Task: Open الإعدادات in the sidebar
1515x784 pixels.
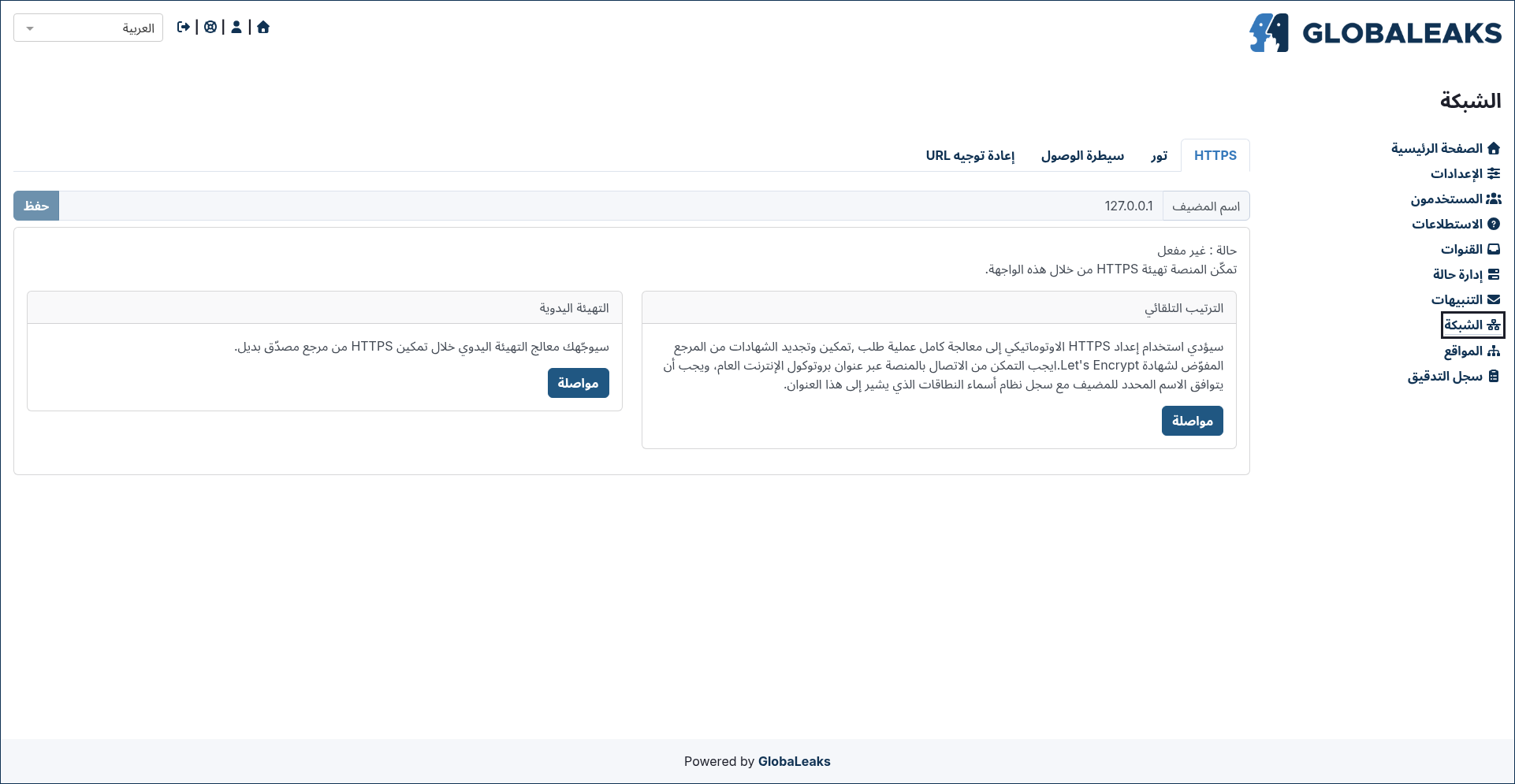Action: tap(1465, 173)
